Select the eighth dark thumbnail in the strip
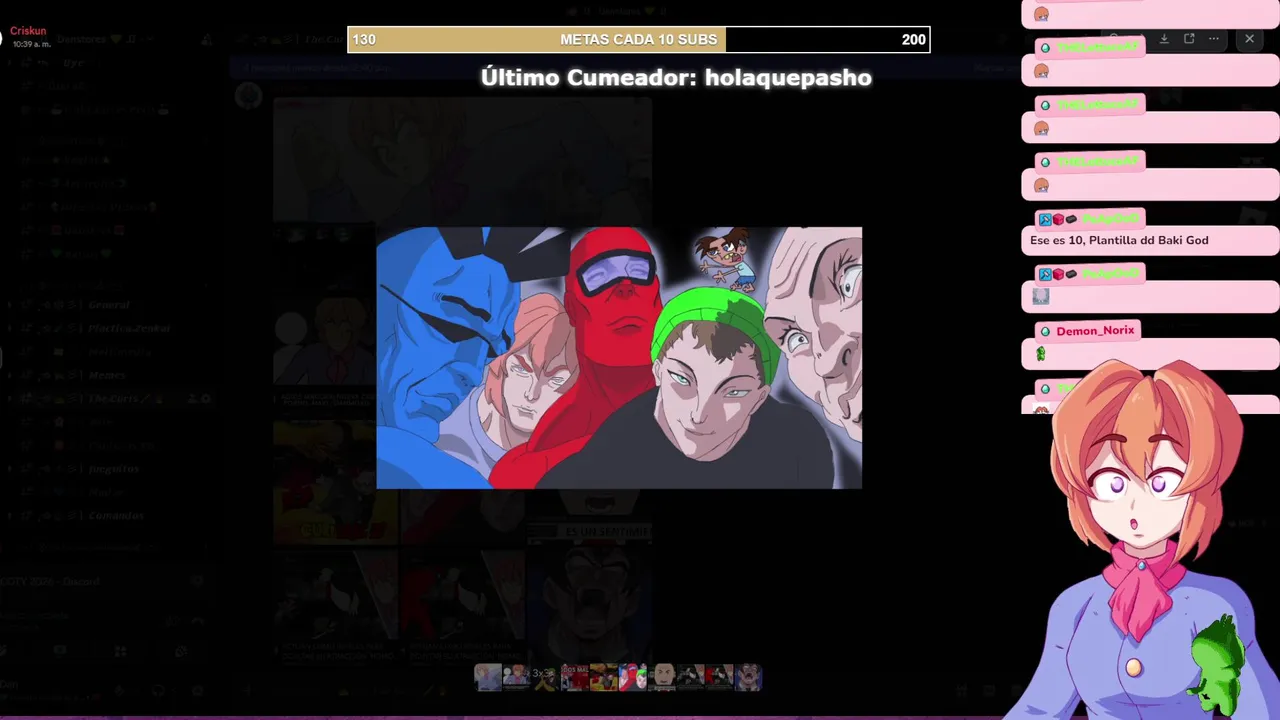 691,677
